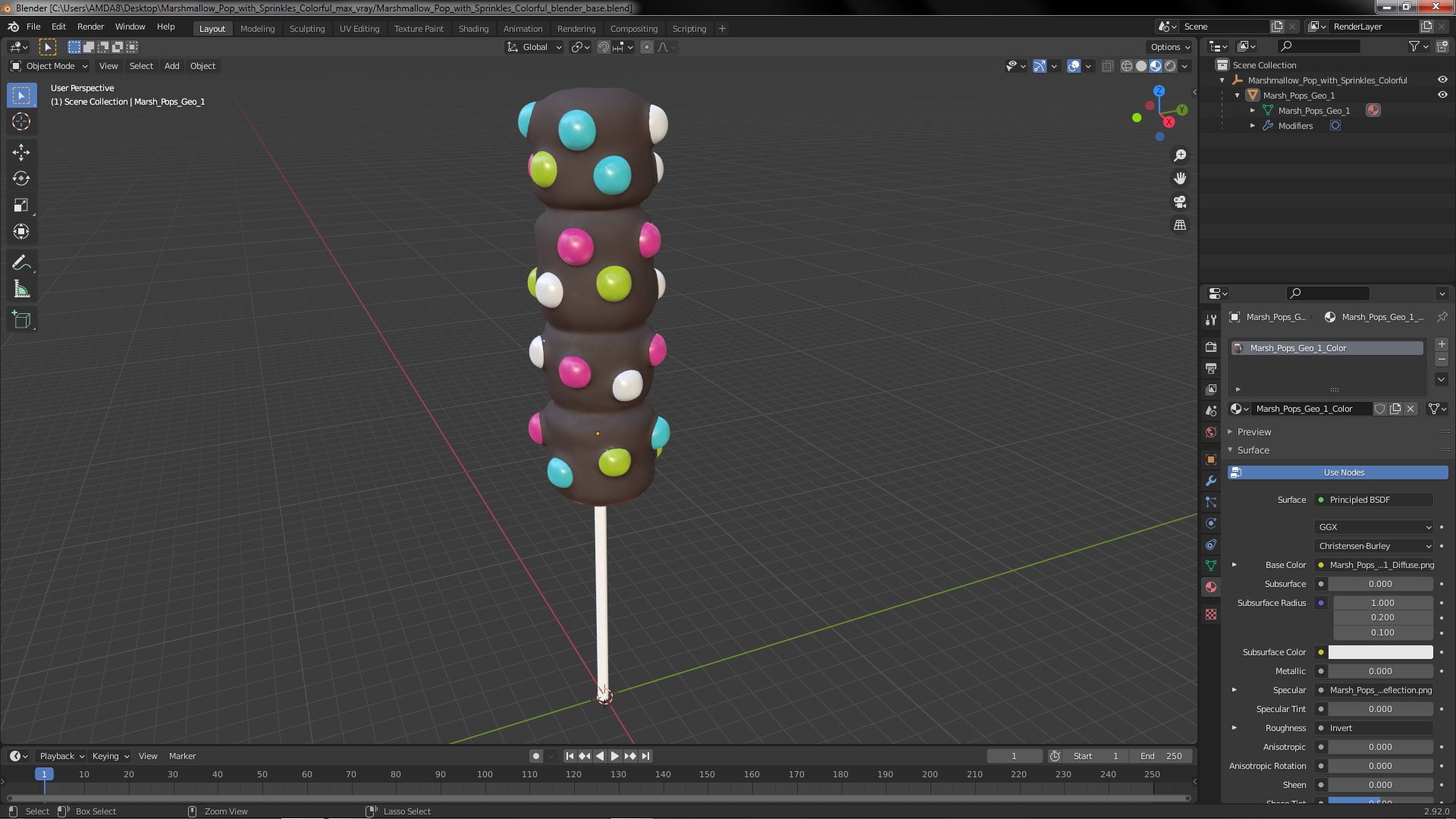1456x819 pixels.
Task: Open the Modifier properties wrench tab
Action: 1211,481
